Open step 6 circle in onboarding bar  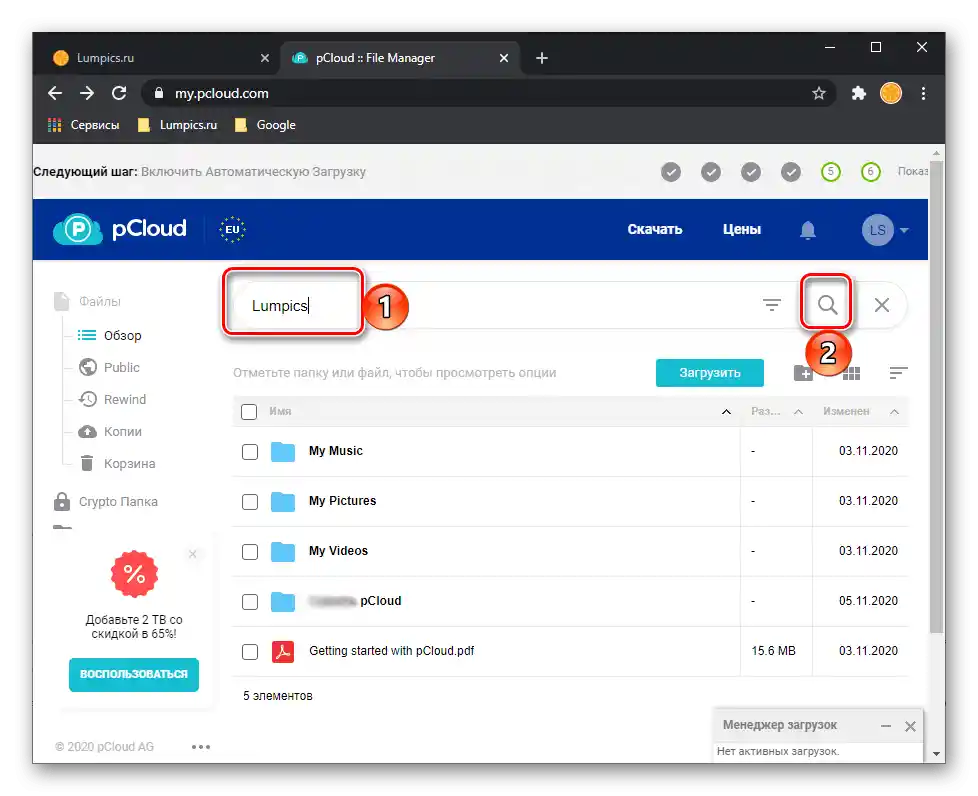870,172
